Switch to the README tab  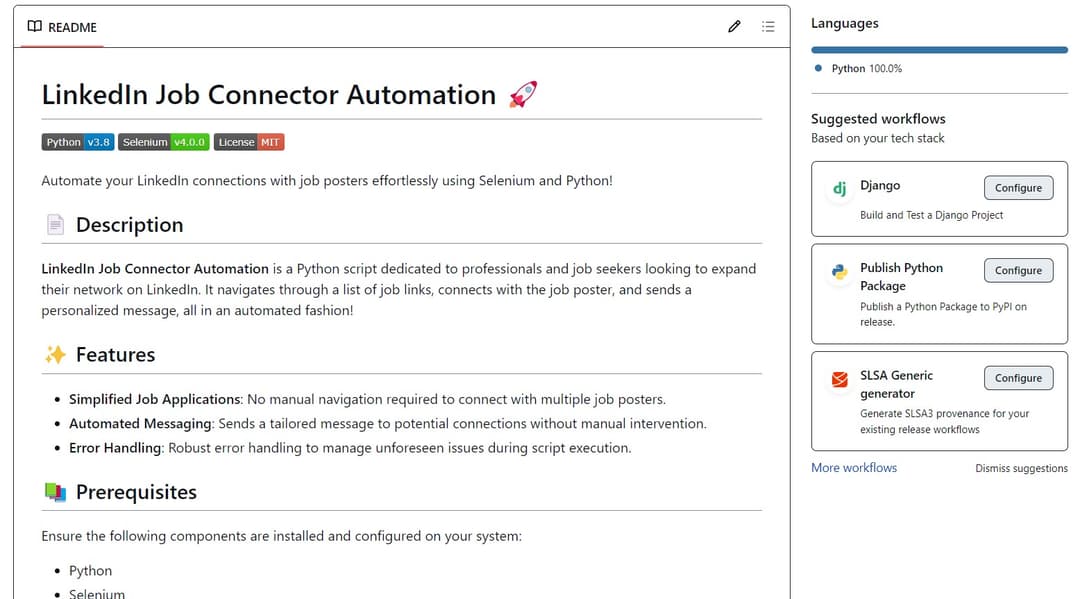coord(62,28)
